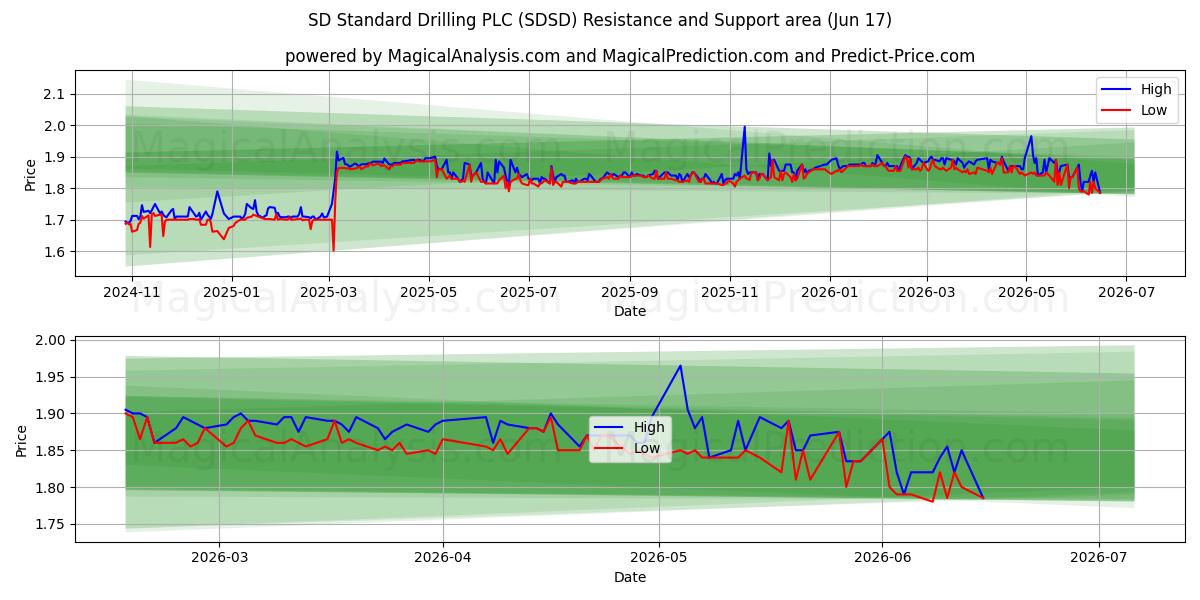Click the '2025-07' tick label

[x=529, y=293]
